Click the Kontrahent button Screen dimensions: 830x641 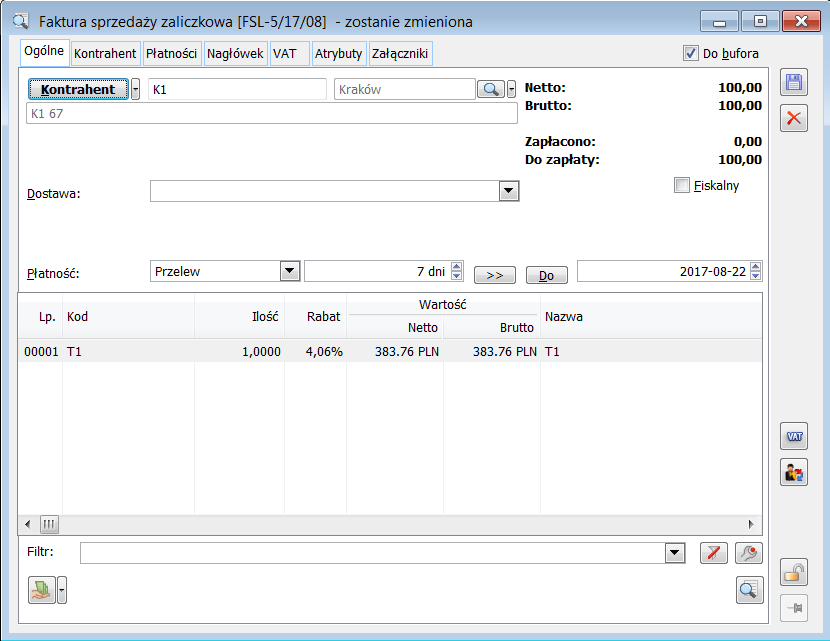[x=78, y=89]
